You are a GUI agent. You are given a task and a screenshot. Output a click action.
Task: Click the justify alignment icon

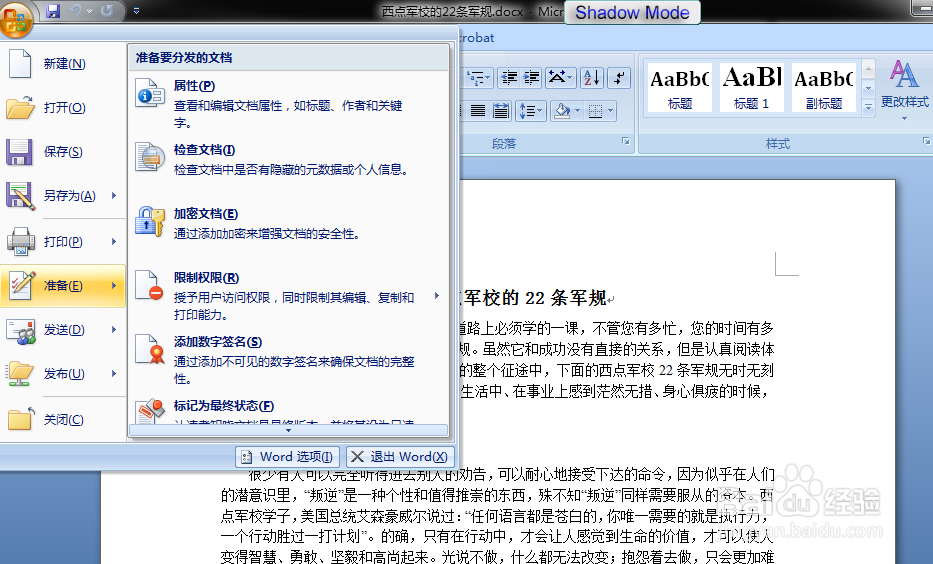(x=478, y=111)
